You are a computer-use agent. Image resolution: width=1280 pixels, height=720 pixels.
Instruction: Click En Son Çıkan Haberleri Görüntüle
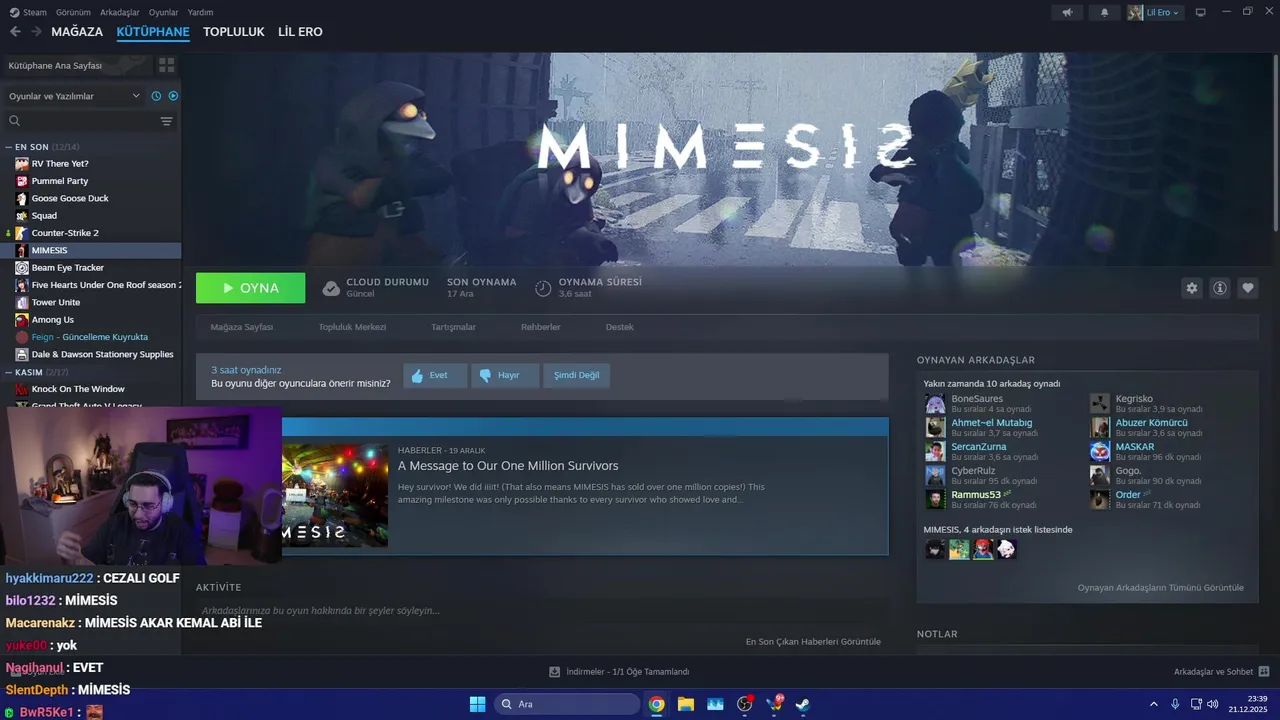coord(813,642)
